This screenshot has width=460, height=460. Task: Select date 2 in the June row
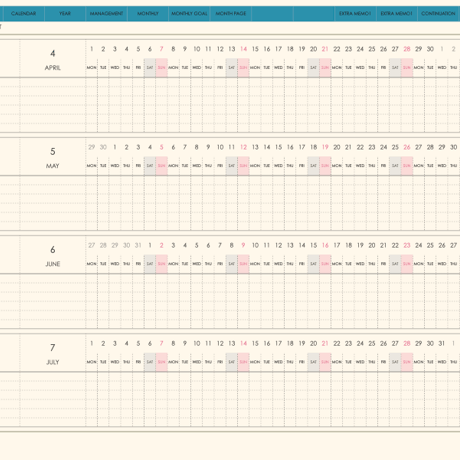point(162,245)
